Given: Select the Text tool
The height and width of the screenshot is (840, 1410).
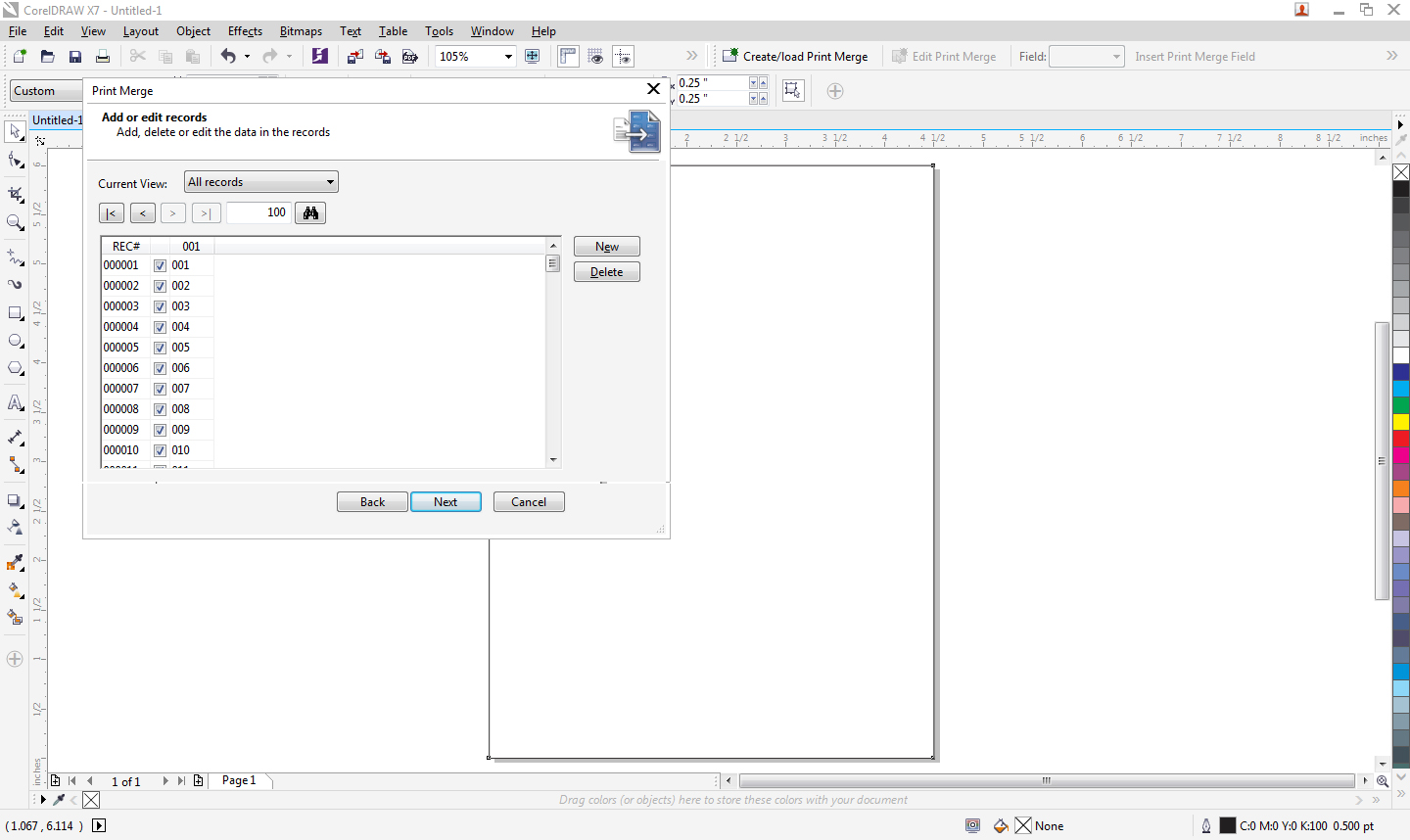Looking at the screenshot, I should pos(14,402).
